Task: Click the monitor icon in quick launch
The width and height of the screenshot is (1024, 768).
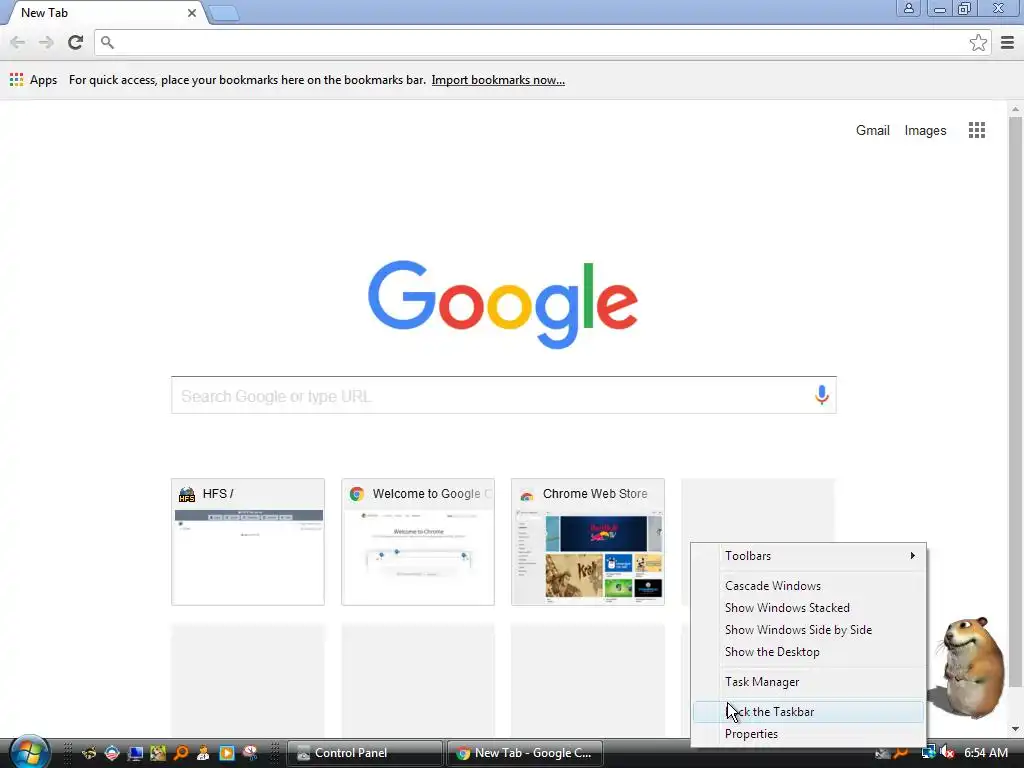Action: point(135,753)
